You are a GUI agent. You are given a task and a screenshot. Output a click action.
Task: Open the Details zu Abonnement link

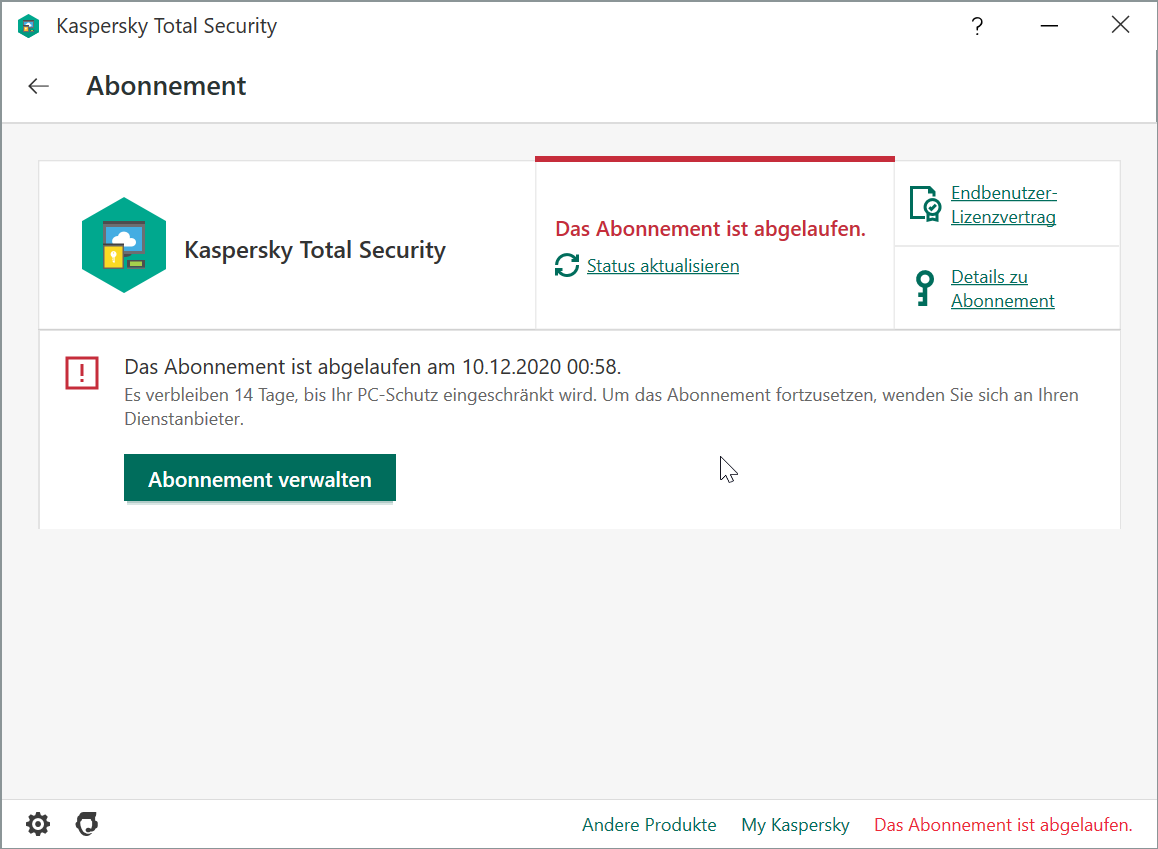pos(1002,289)
